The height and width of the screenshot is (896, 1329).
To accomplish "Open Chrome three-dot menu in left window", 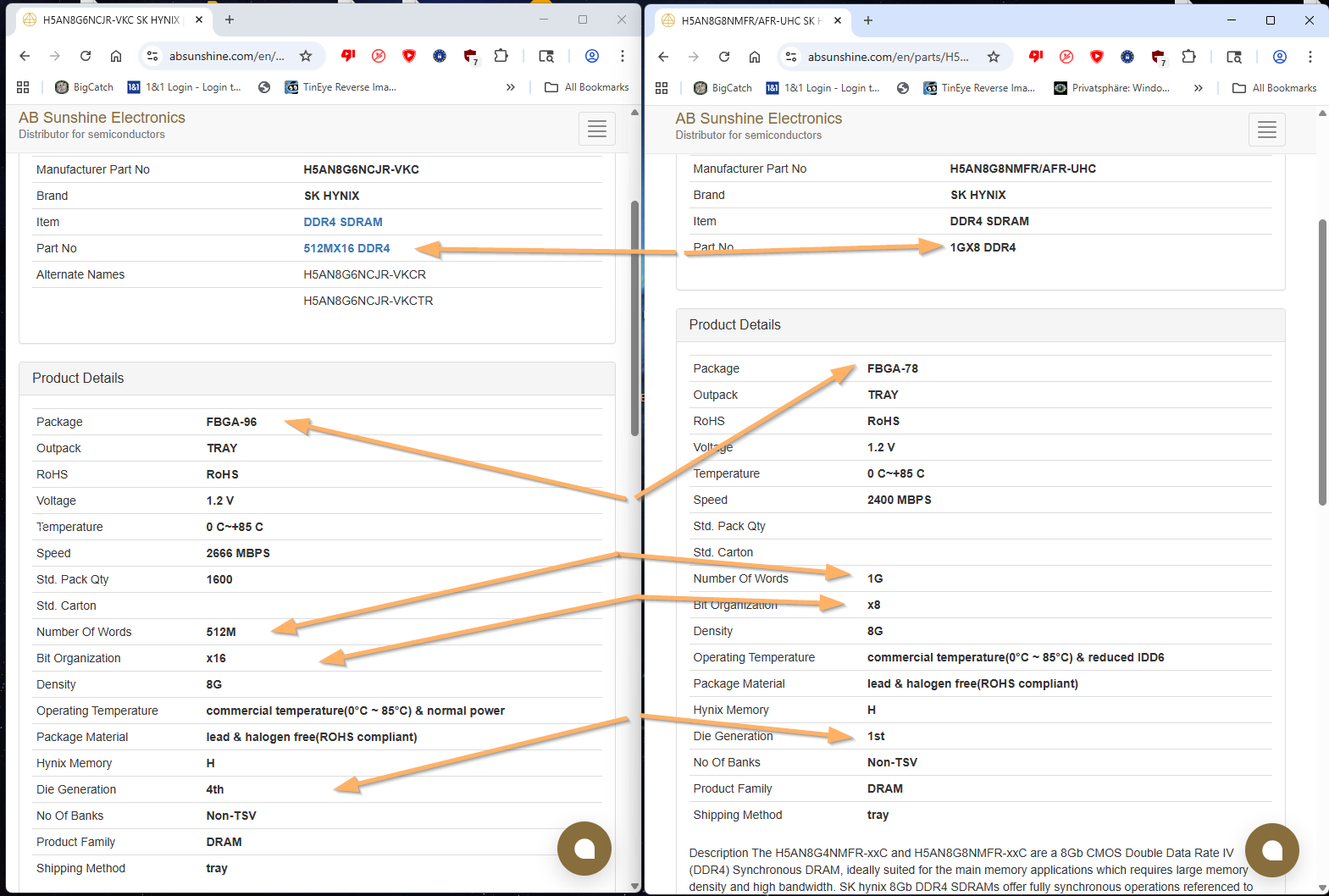I will (x=623, y=56).
